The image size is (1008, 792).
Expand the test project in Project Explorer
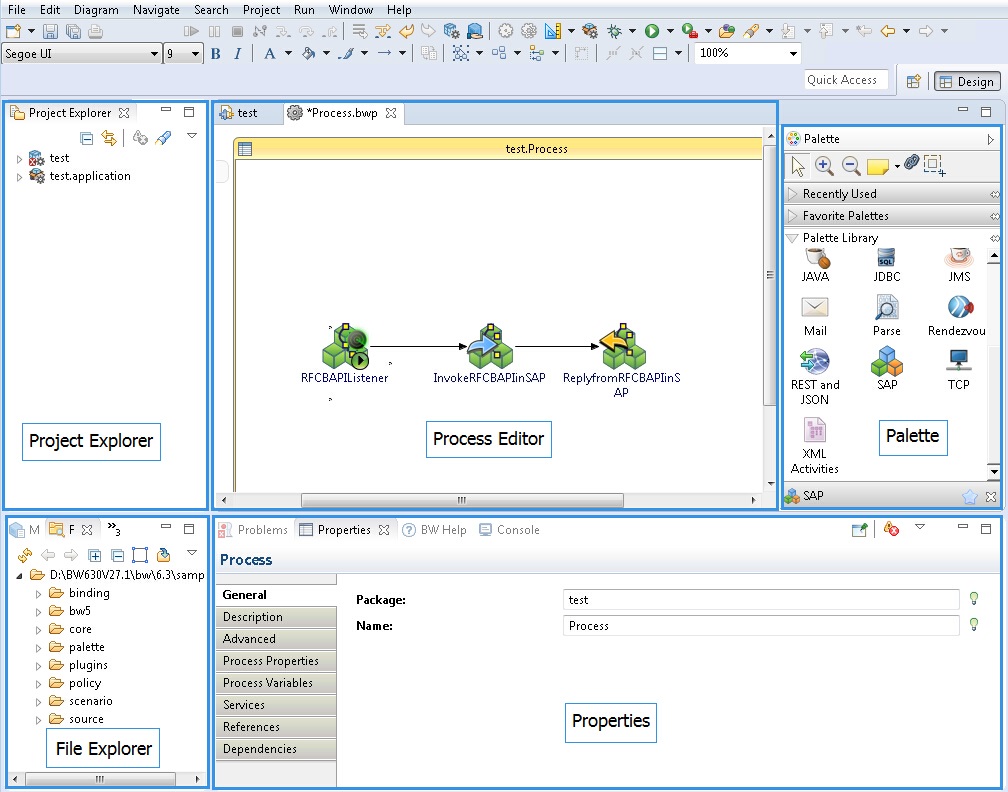18,157
